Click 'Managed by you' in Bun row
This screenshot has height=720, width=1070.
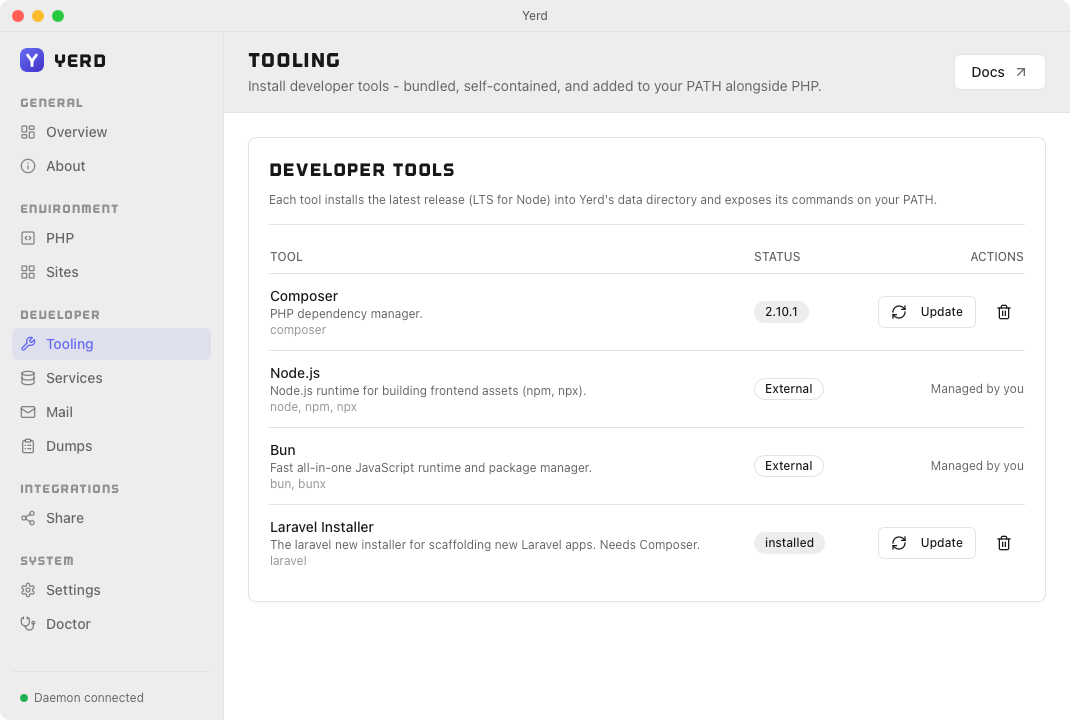[x=977, y=466]
